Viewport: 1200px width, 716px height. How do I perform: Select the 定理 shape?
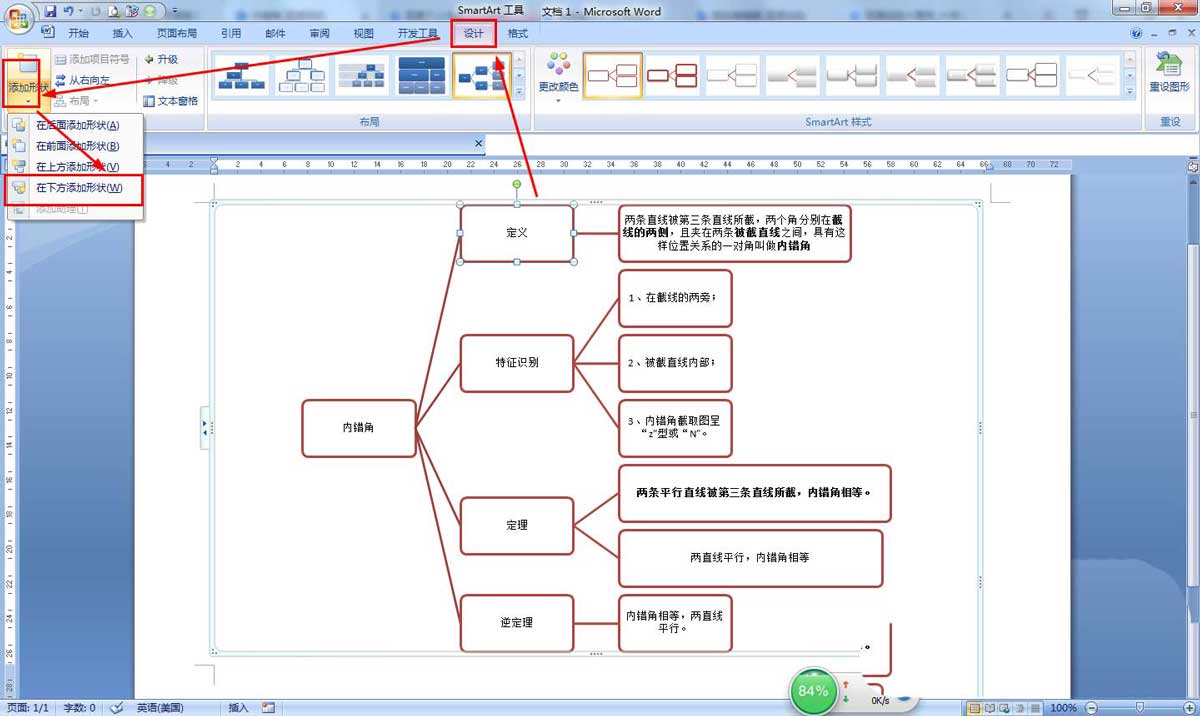click(517, 525)
